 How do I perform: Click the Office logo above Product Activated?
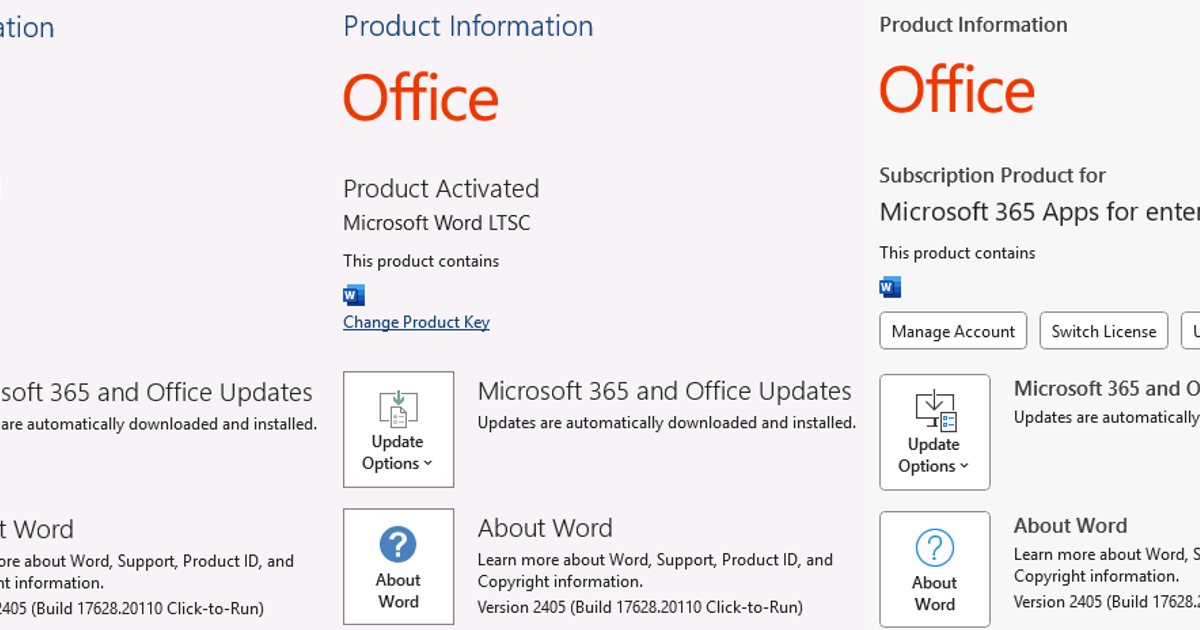pos(421,98)
